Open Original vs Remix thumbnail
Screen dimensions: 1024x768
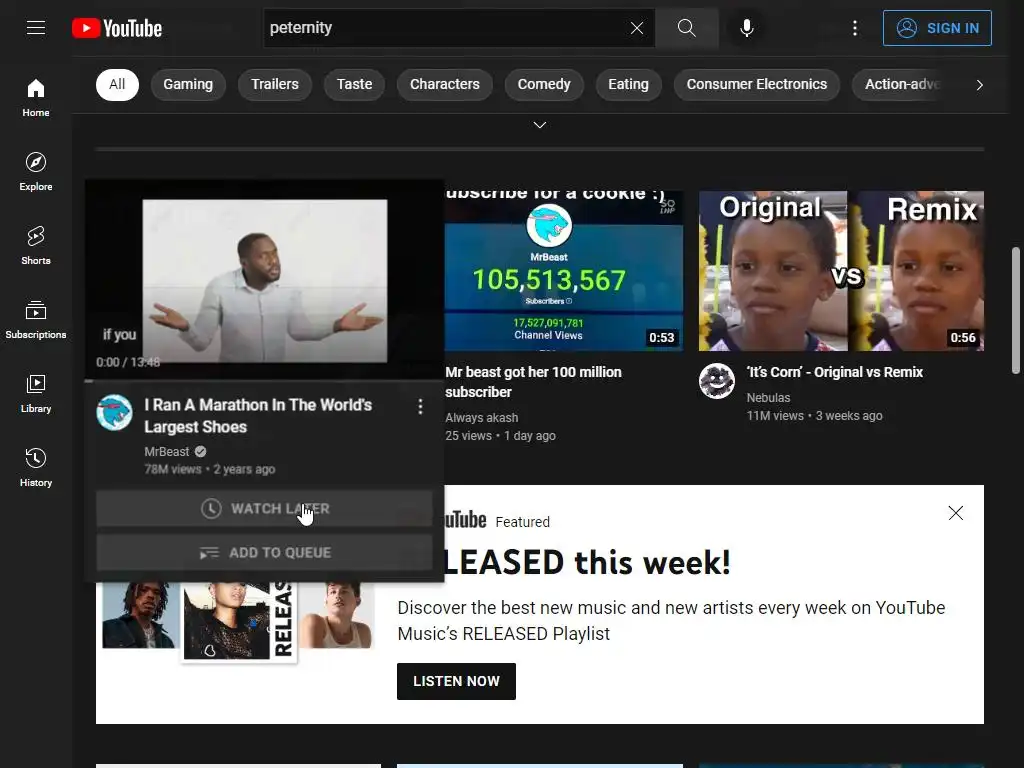tap(841, 271)
